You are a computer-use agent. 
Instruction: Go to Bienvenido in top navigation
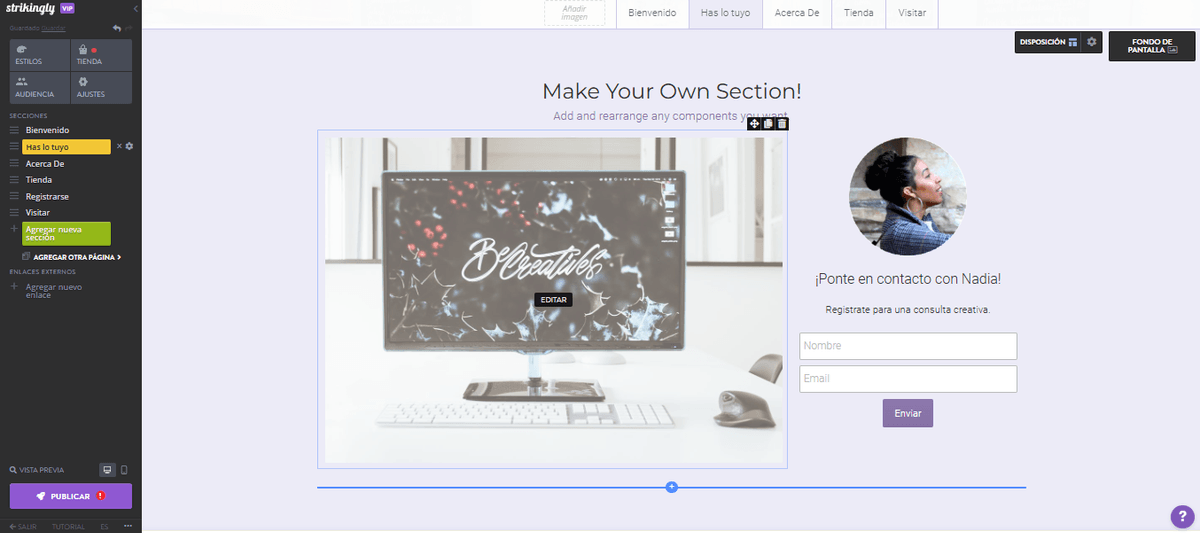pos(652,13)
